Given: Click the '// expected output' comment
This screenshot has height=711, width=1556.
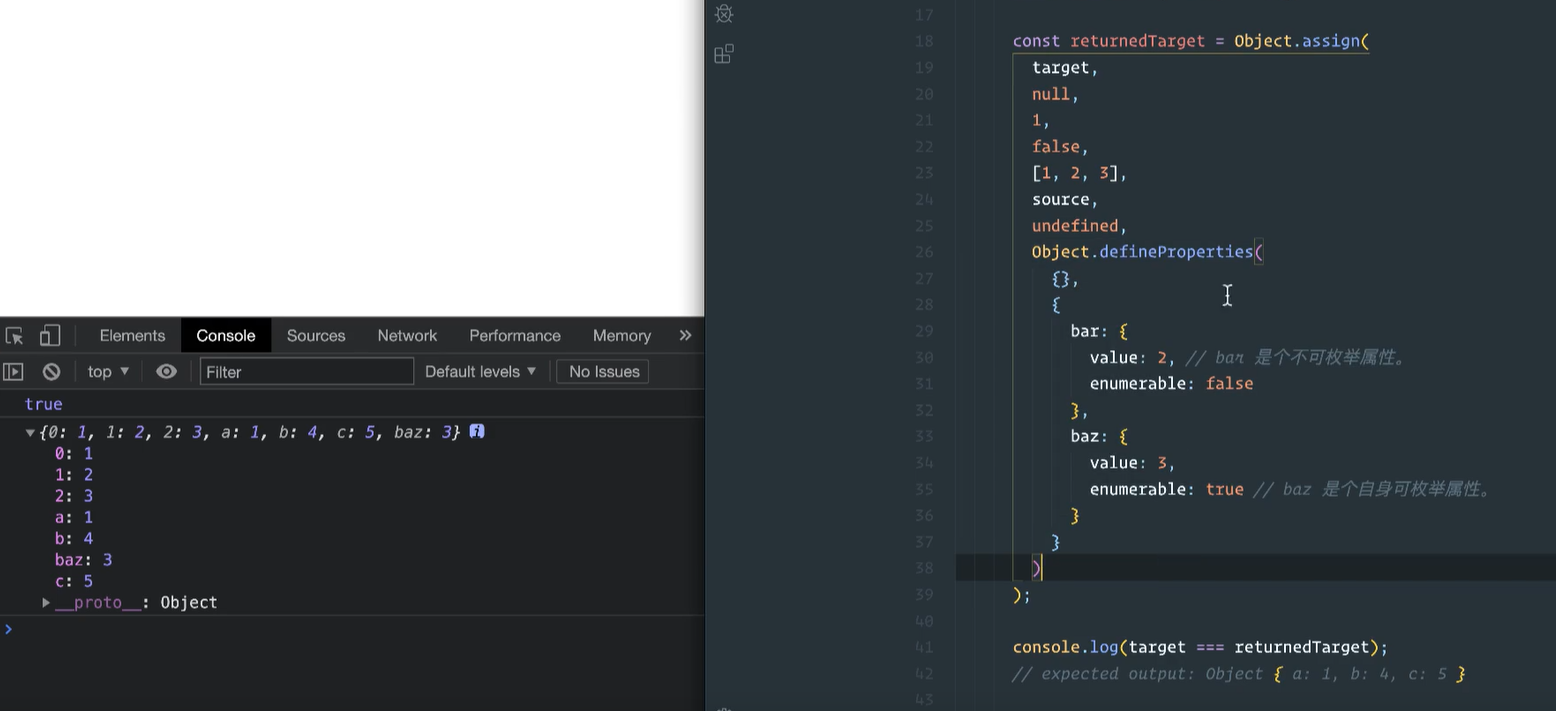Looking at the screenshot, I should [1239, 674].
